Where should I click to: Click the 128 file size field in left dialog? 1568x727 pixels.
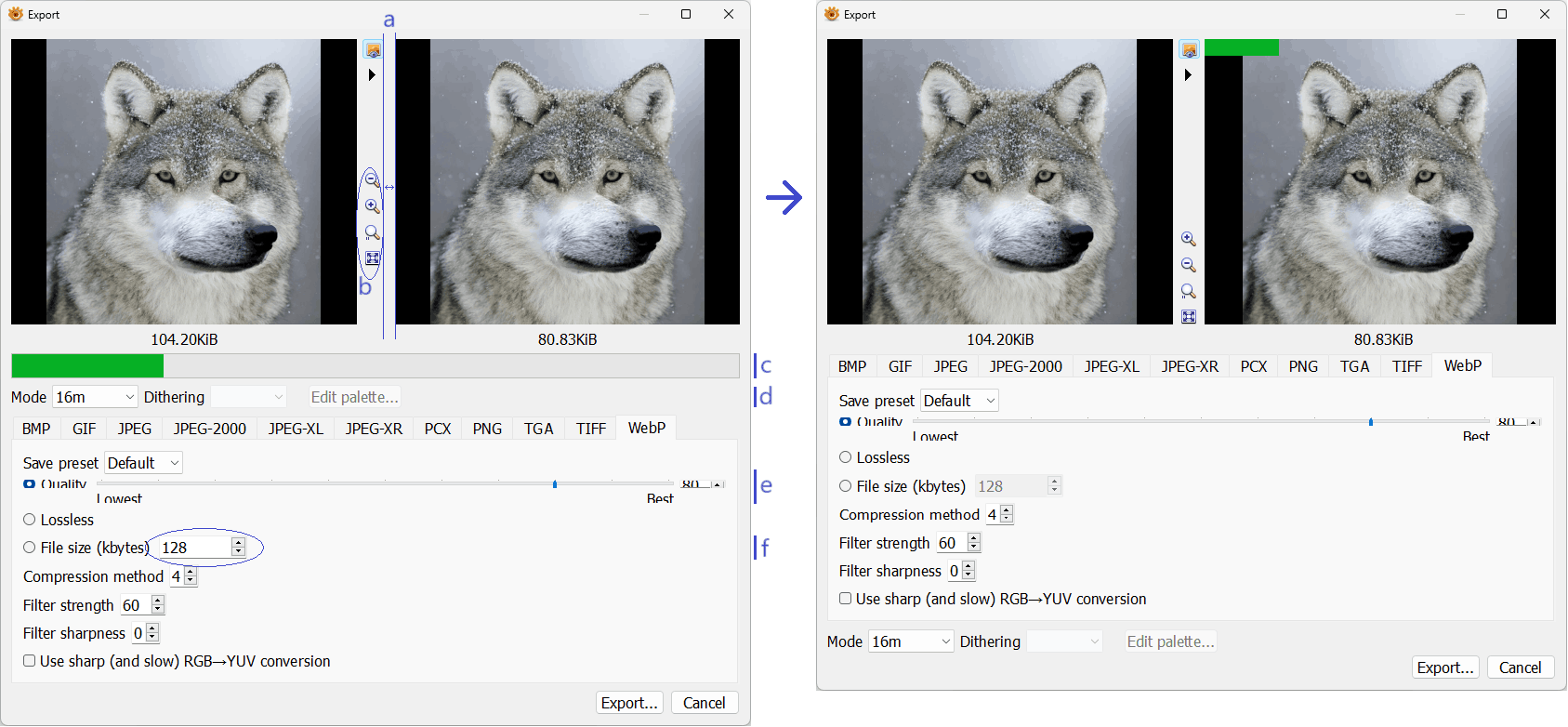tap(192, 548)
